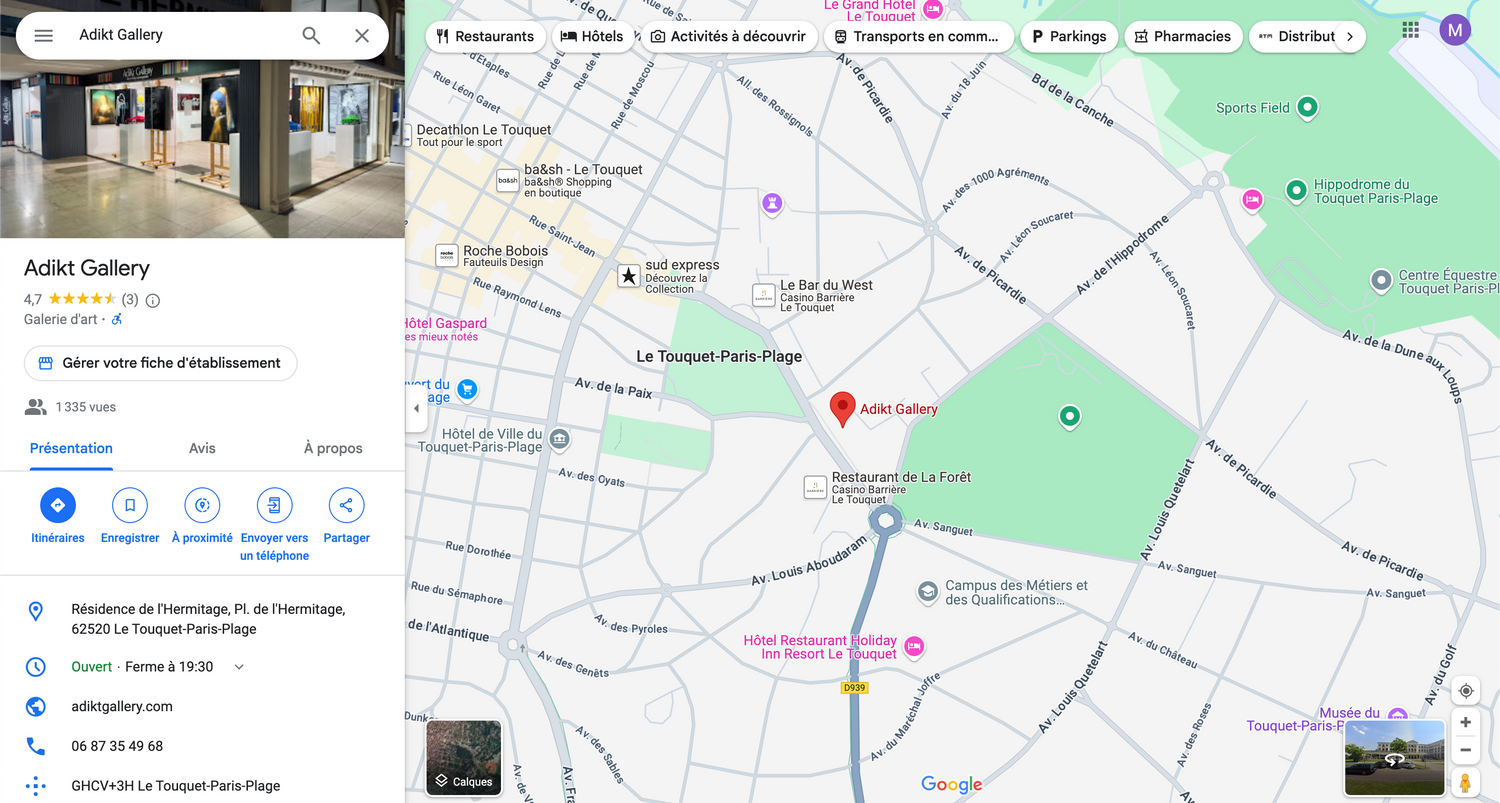Viewport: 1500px width, 803px height.
Task: Collapse the side panel arrow
Action: 416,409
